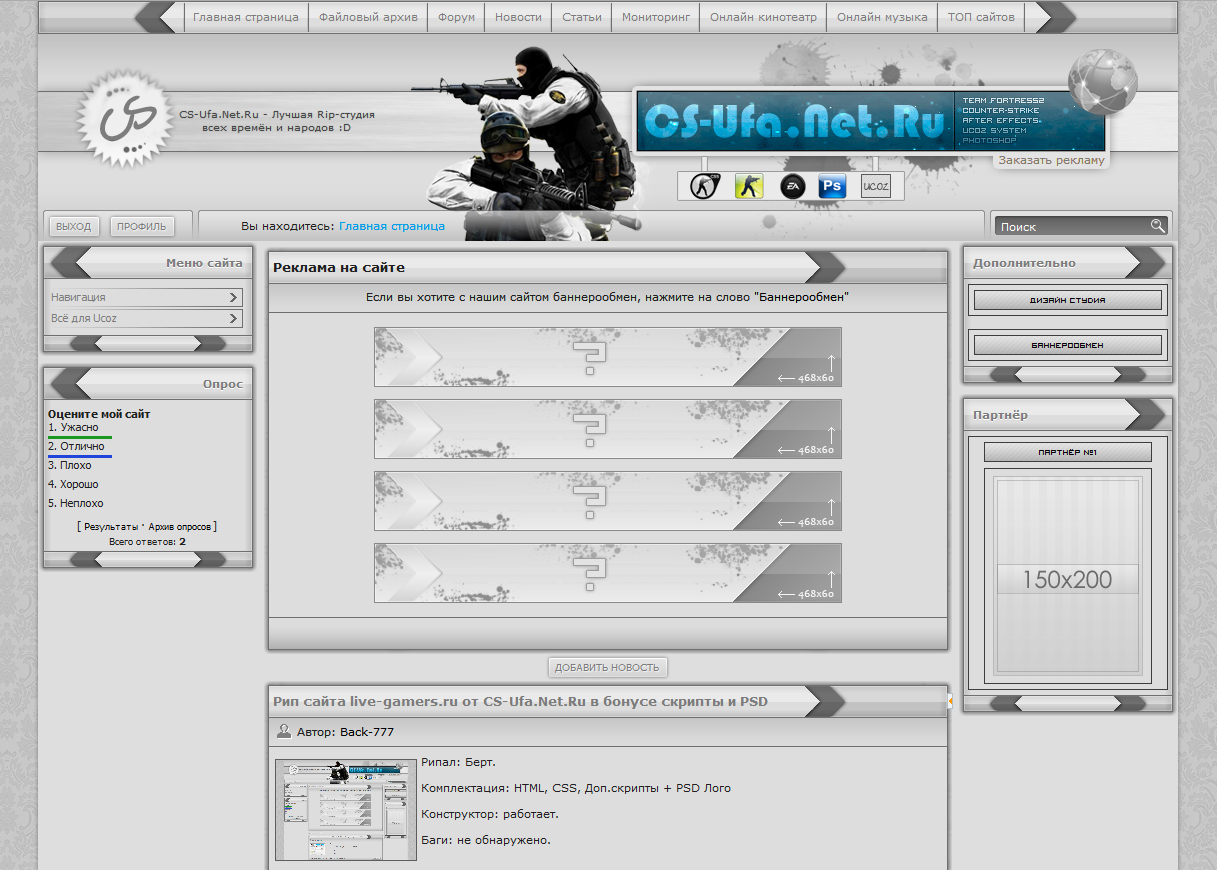Expand the Навигация menu arrow
Screen dimensions: 1217x870
click(x=233, y=297)
